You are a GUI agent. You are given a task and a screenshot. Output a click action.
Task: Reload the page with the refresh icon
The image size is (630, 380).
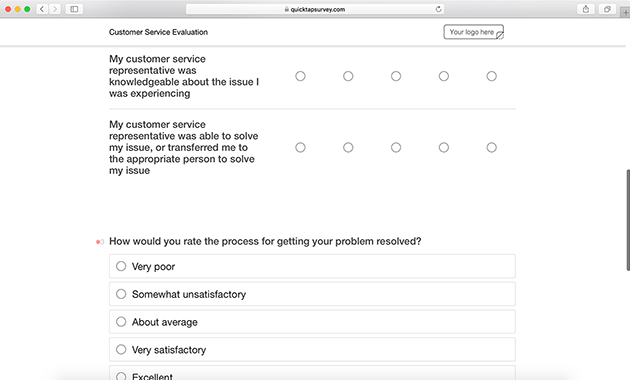[438, 9]
